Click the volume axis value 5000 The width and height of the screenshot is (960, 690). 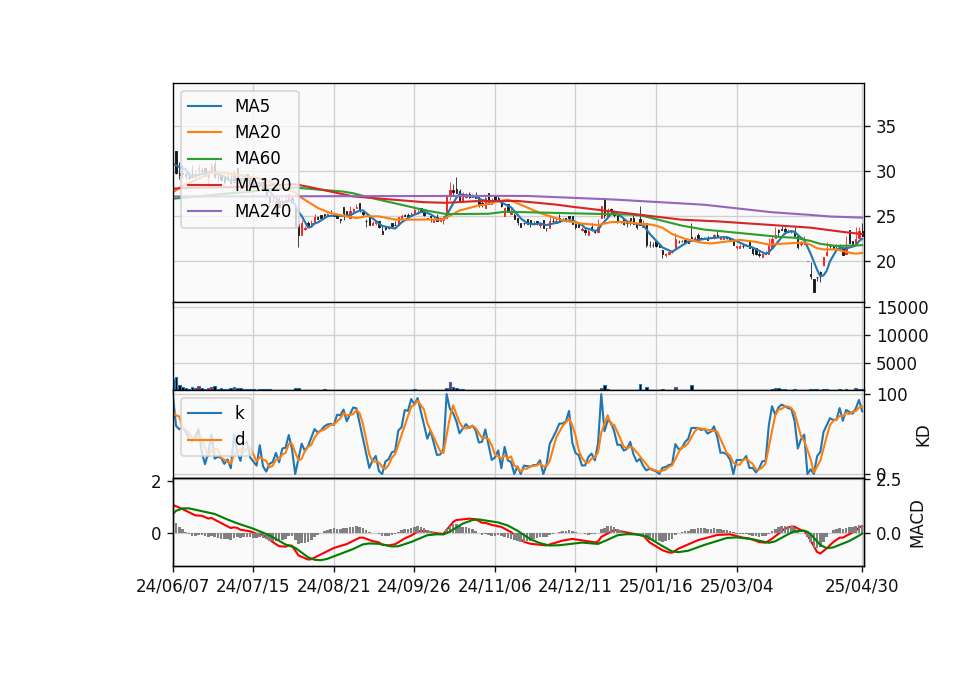tap(897, 364)
